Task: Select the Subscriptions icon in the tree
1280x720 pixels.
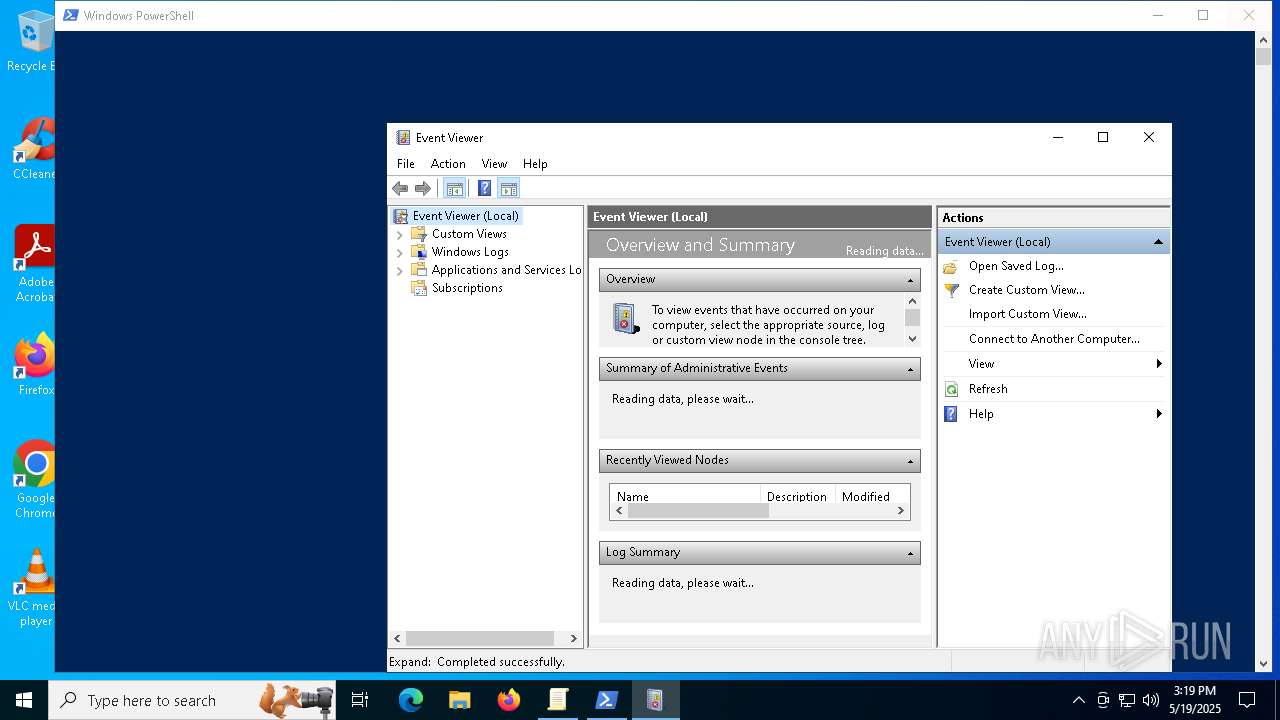Action: click(x=419, y=288)
